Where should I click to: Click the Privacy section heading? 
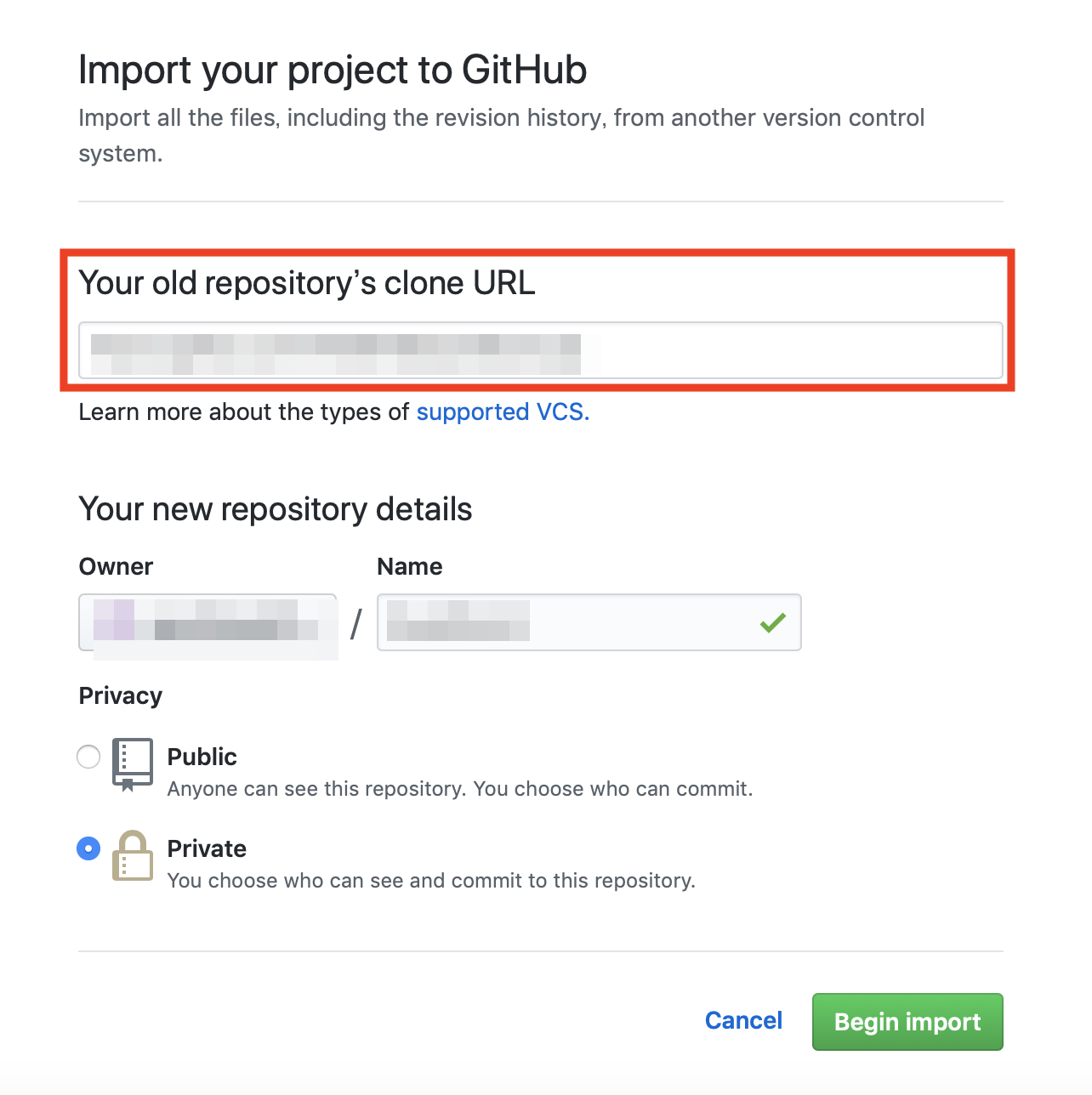121,695
